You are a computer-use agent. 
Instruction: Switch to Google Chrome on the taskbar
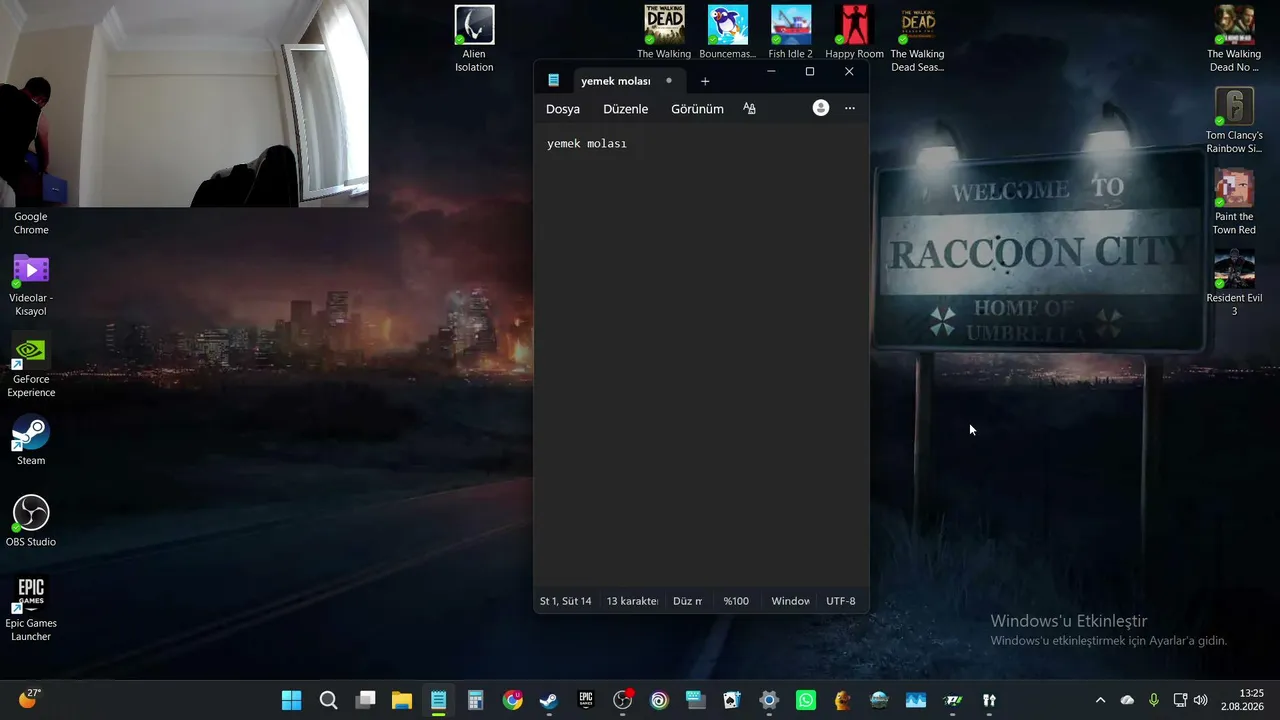[x=512, y=700]
